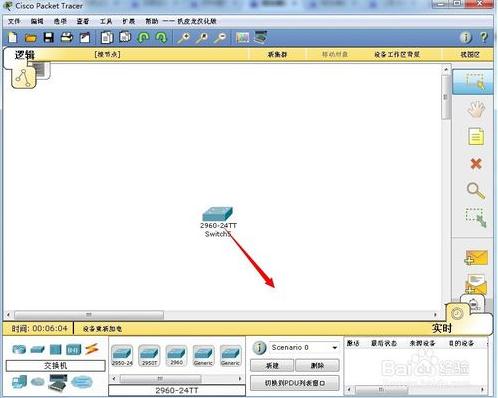Show network information via the toolbar i icon
Viewport: 498px width, 398px height.
tap(466, 38)
